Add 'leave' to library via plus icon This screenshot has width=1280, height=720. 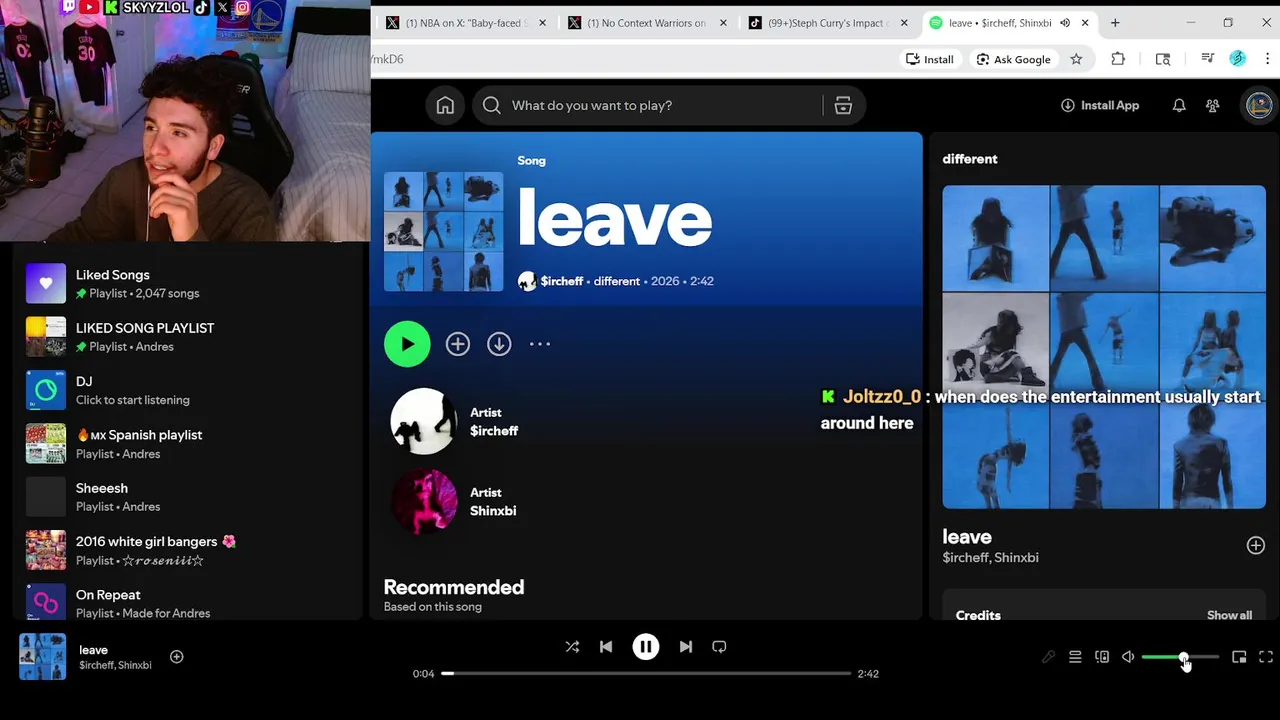point(458,344)
